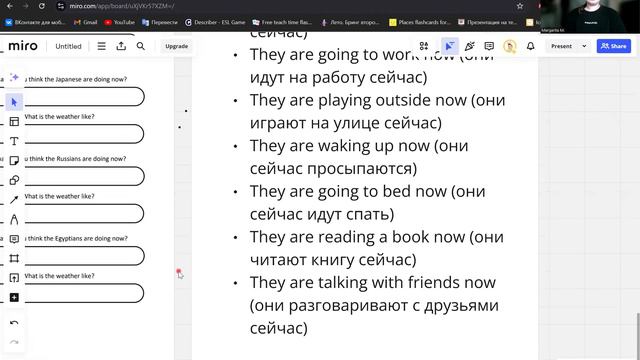Open notifications bell

(531, 46)
